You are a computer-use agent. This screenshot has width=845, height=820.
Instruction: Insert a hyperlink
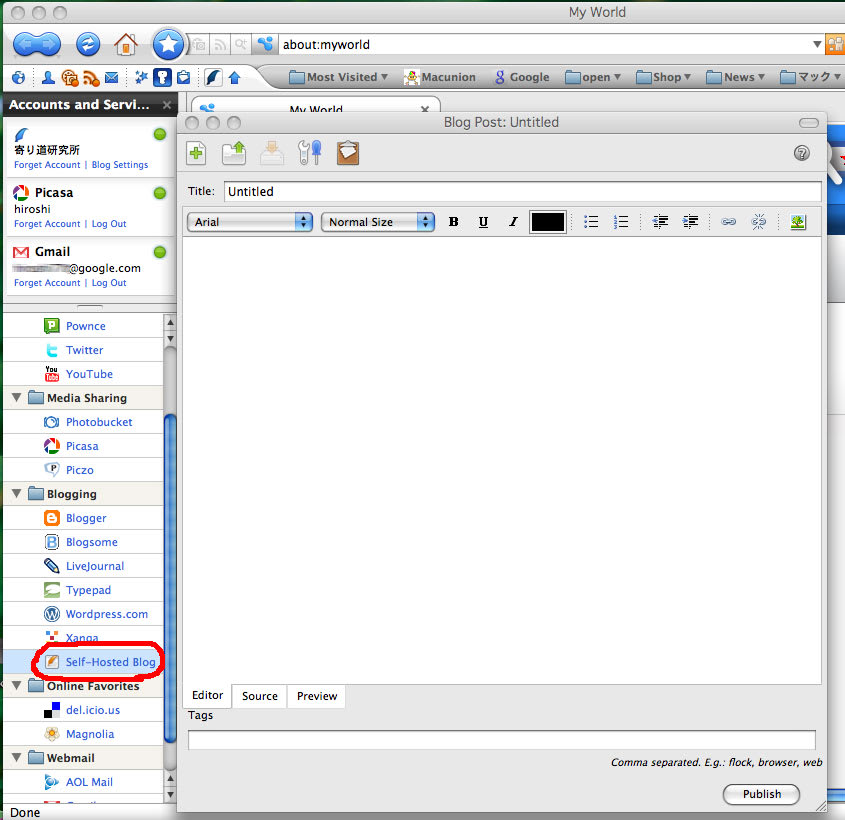[728, 222]
